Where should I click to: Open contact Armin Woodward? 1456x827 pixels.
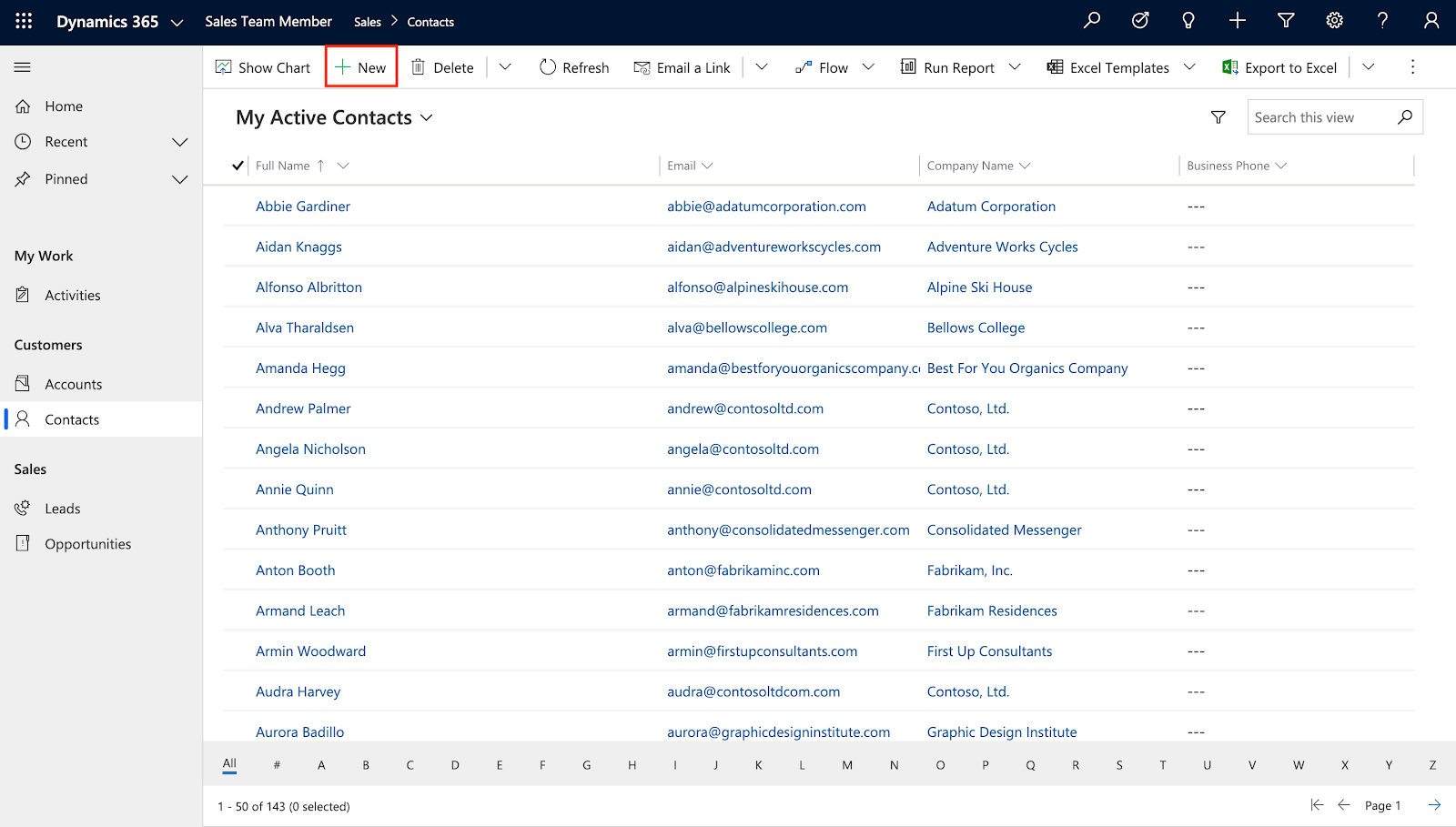tap(310, 651)
